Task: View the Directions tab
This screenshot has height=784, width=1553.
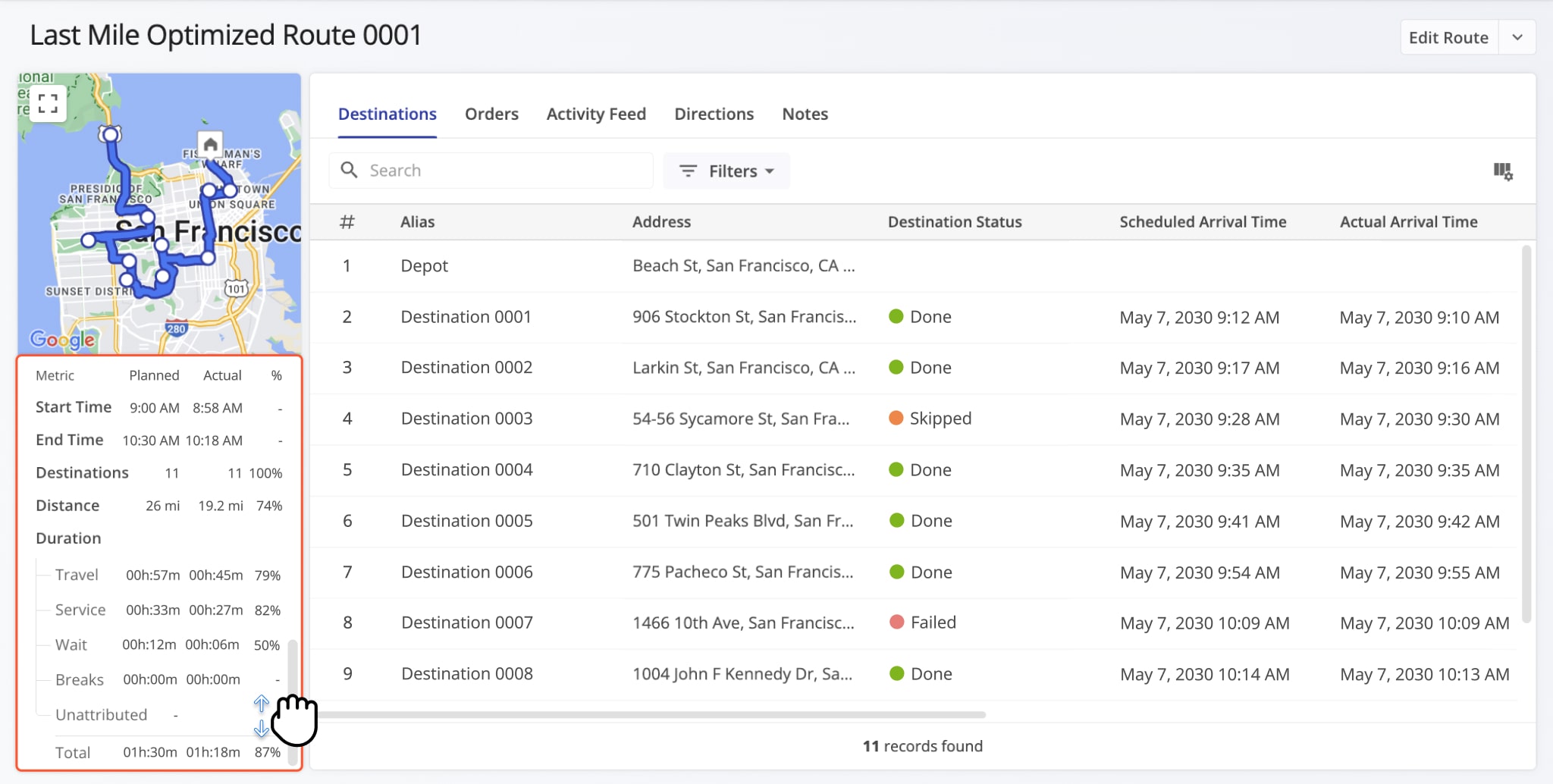Action: click(x=714, y=114)
